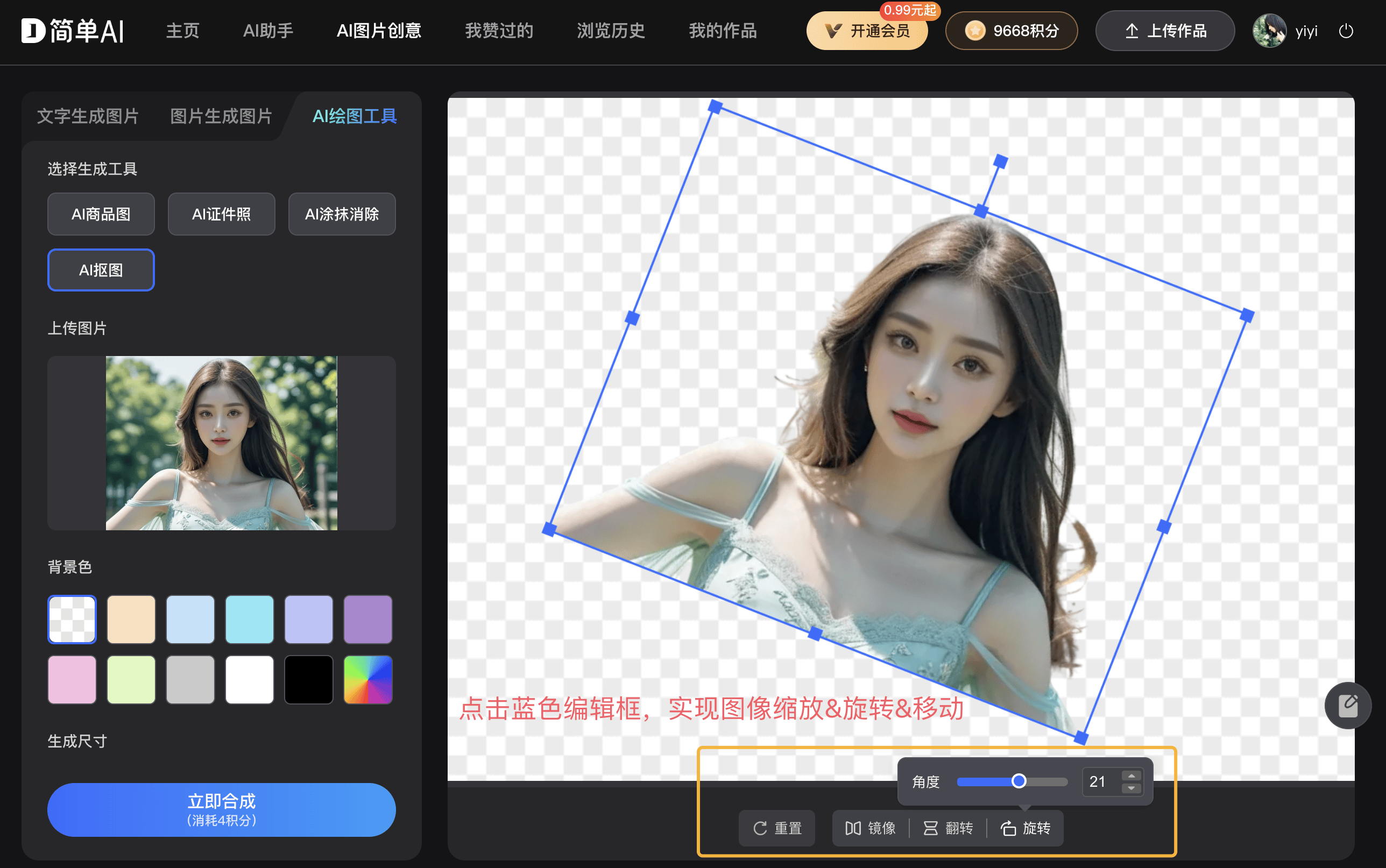
Task: Open the 主页 menu item
Action: [182, 31]
